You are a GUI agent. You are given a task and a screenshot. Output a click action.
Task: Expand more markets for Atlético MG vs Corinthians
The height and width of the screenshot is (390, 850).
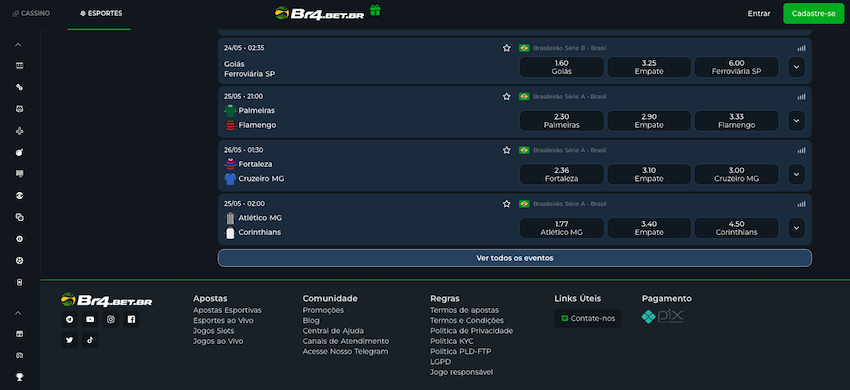[796, 228]
